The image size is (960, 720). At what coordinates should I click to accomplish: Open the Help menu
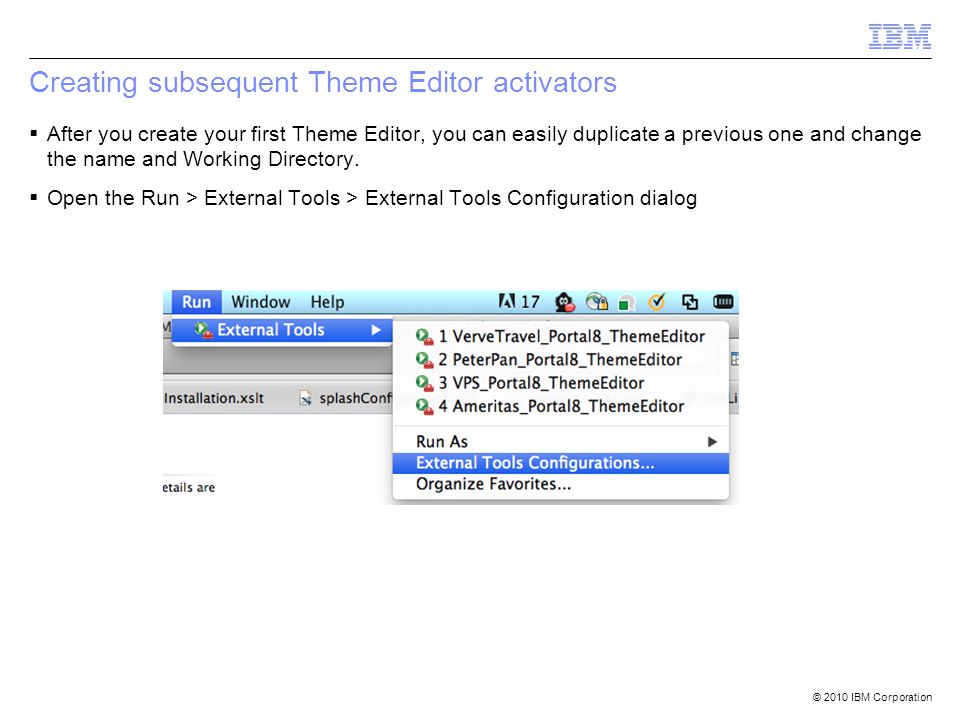[x=327, y=302]
